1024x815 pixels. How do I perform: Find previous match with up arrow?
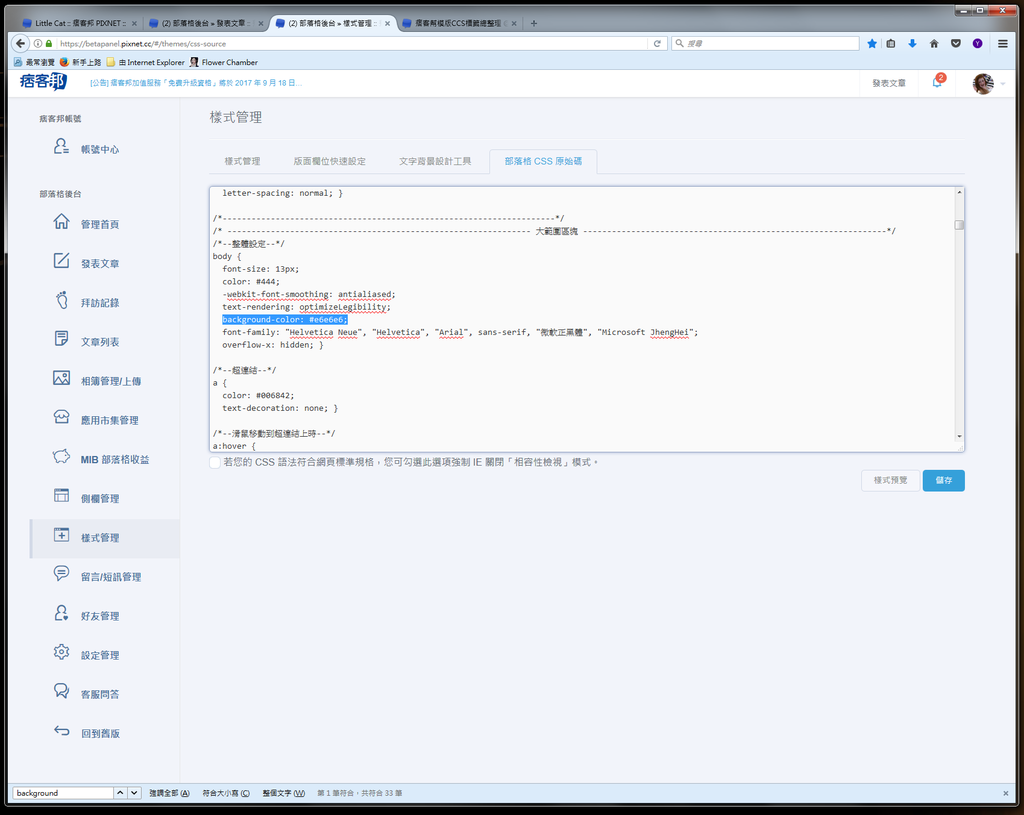120,793
